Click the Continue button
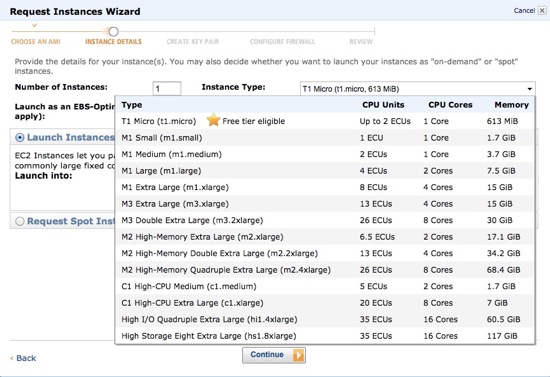Image resolution: width=550 pixels, height=377 pixels. pos(274,355)
